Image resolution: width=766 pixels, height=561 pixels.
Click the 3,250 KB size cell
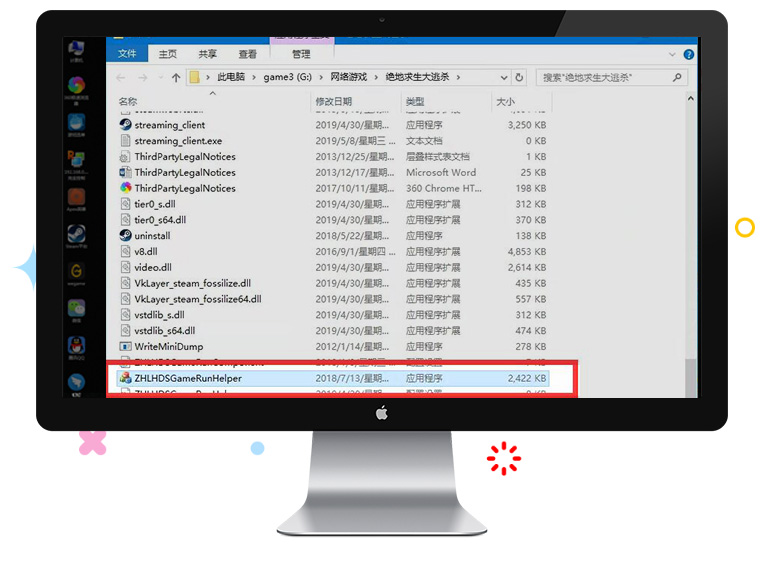coord(527,125)
